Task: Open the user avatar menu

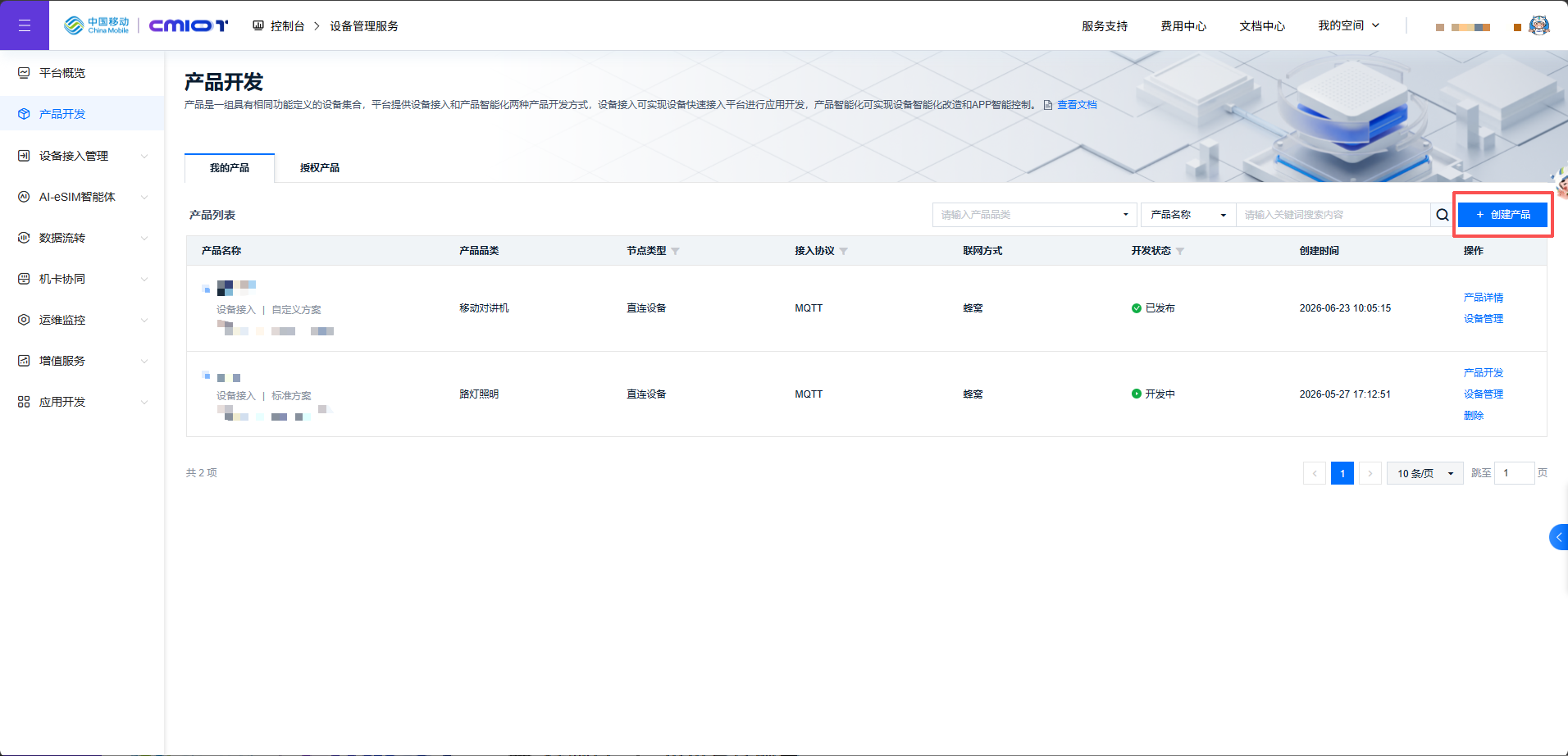Action: pyautogui.click(x=1539, y=25)
